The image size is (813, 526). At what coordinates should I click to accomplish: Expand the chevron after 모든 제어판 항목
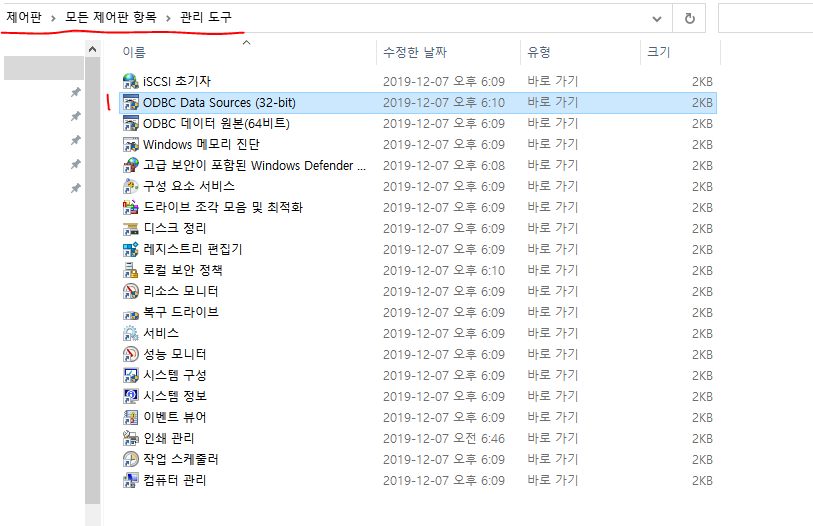point(168,19)
